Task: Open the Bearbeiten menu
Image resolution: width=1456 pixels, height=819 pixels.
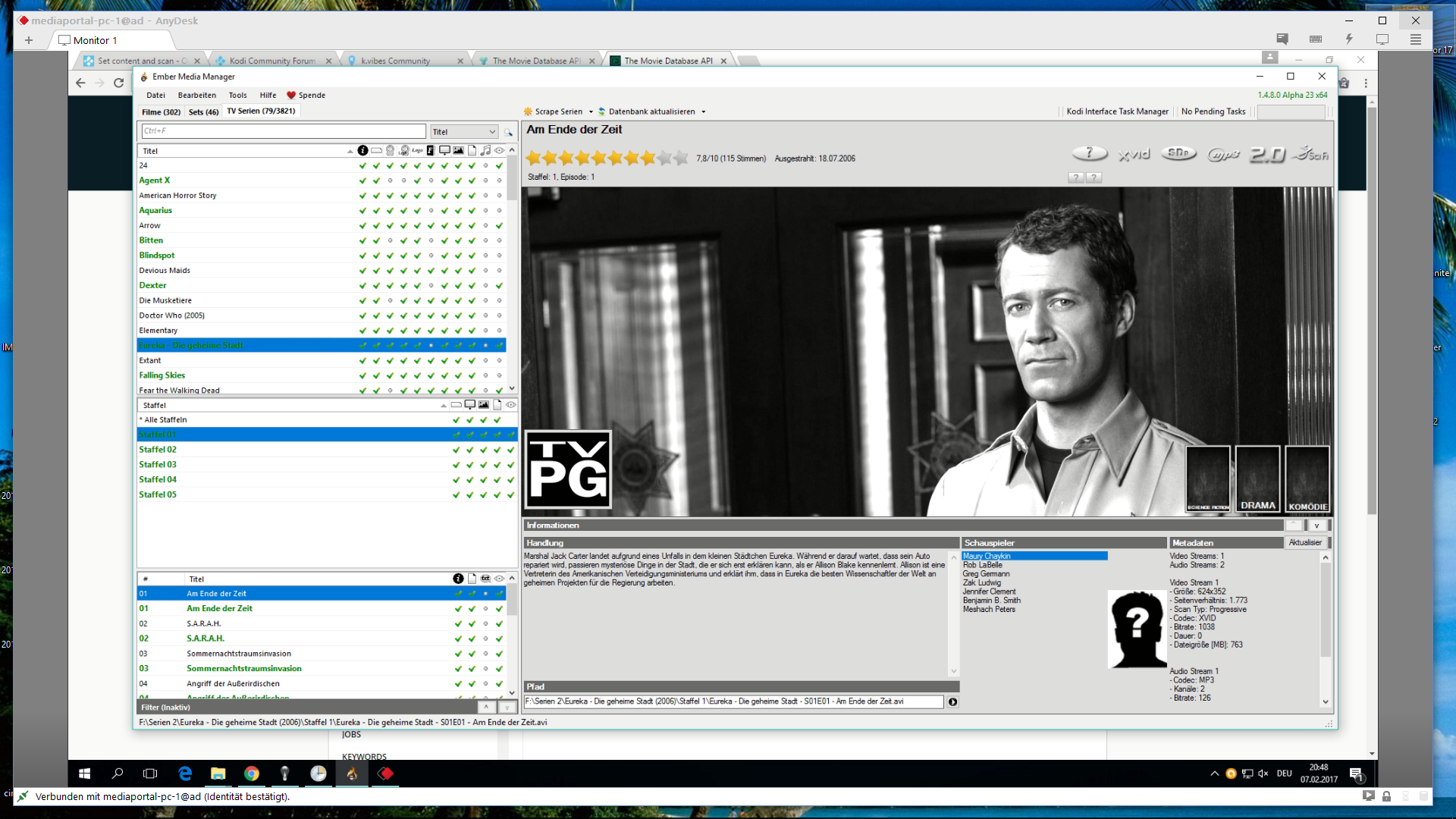Action: tap(197, 96)
